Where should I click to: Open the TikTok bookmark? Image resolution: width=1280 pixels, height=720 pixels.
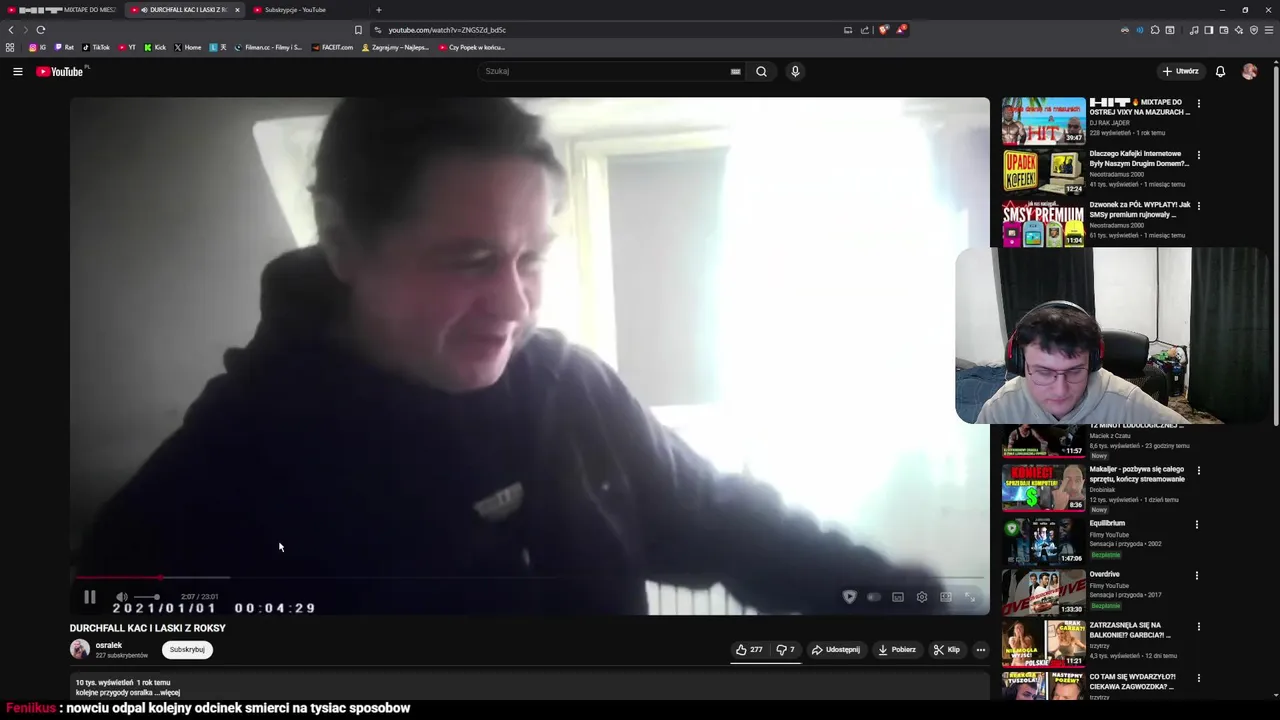(96, 47)
